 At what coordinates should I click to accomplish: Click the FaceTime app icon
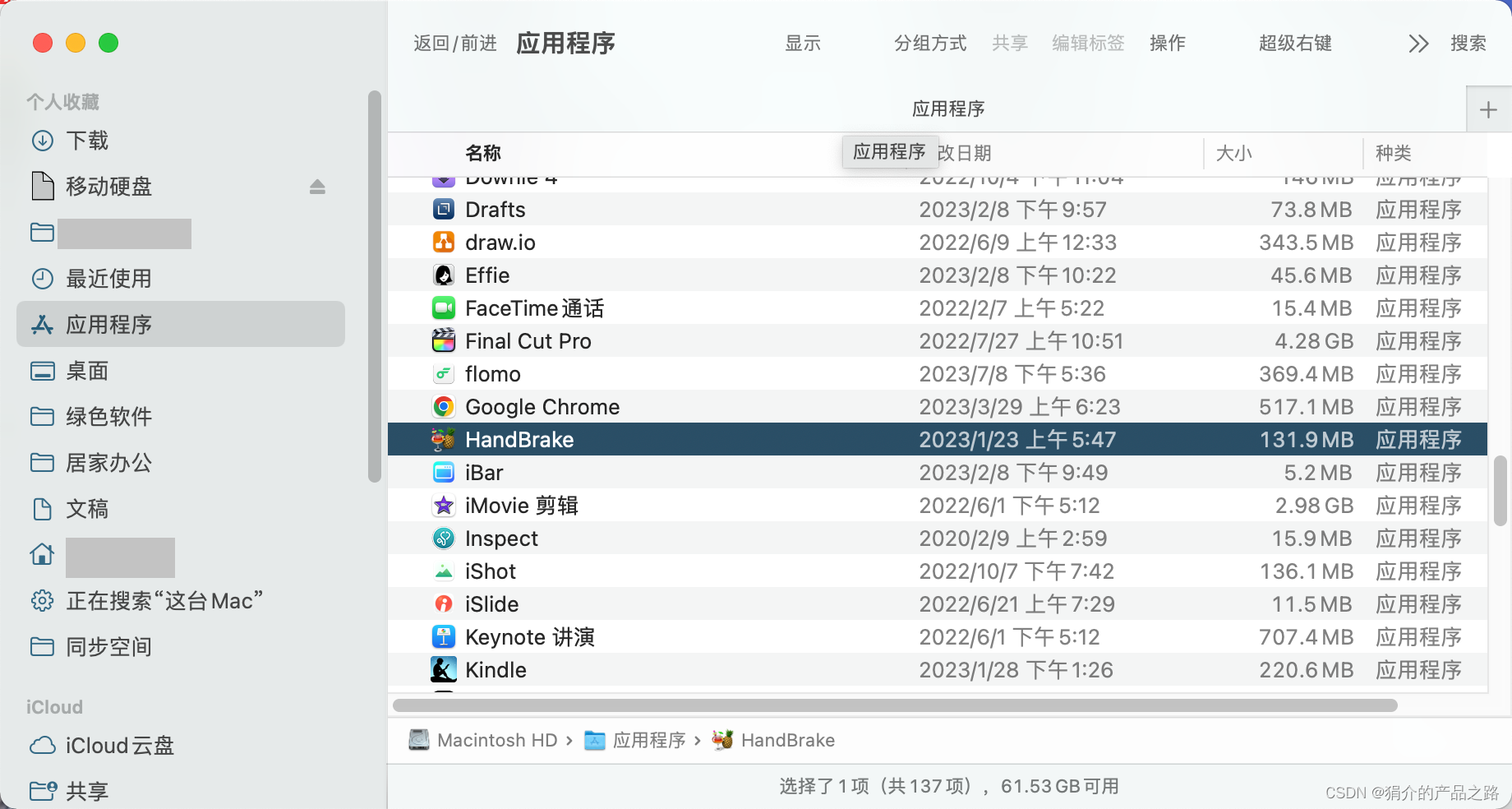point(444,308)
